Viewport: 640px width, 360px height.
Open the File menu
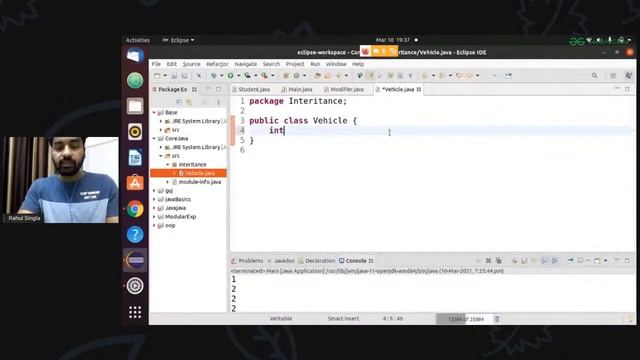(156, 64)
